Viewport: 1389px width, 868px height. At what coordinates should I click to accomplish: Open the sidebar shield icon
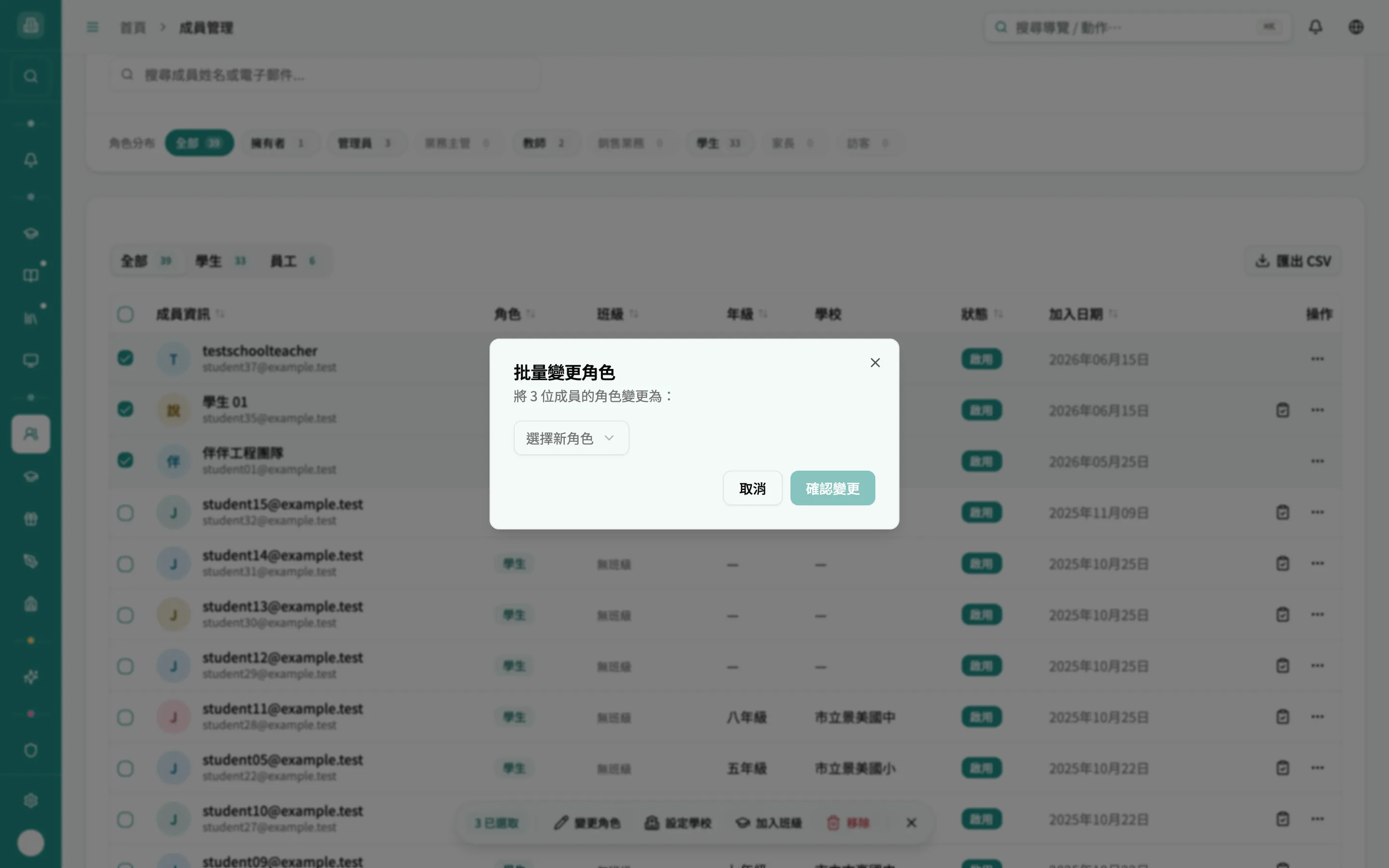pyautogui.click(x=30, y=751)
